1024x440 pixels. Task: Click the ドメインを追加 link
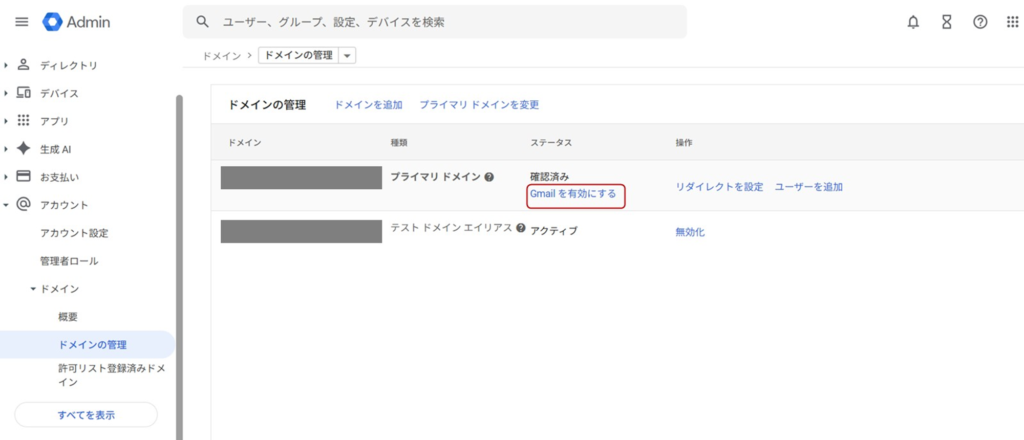click(368, 104)
